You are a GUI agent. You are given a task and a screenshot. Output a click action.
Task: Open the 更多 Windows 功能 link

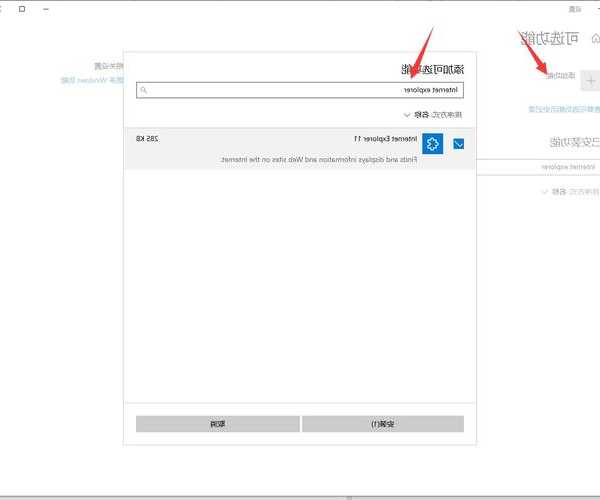83,79
